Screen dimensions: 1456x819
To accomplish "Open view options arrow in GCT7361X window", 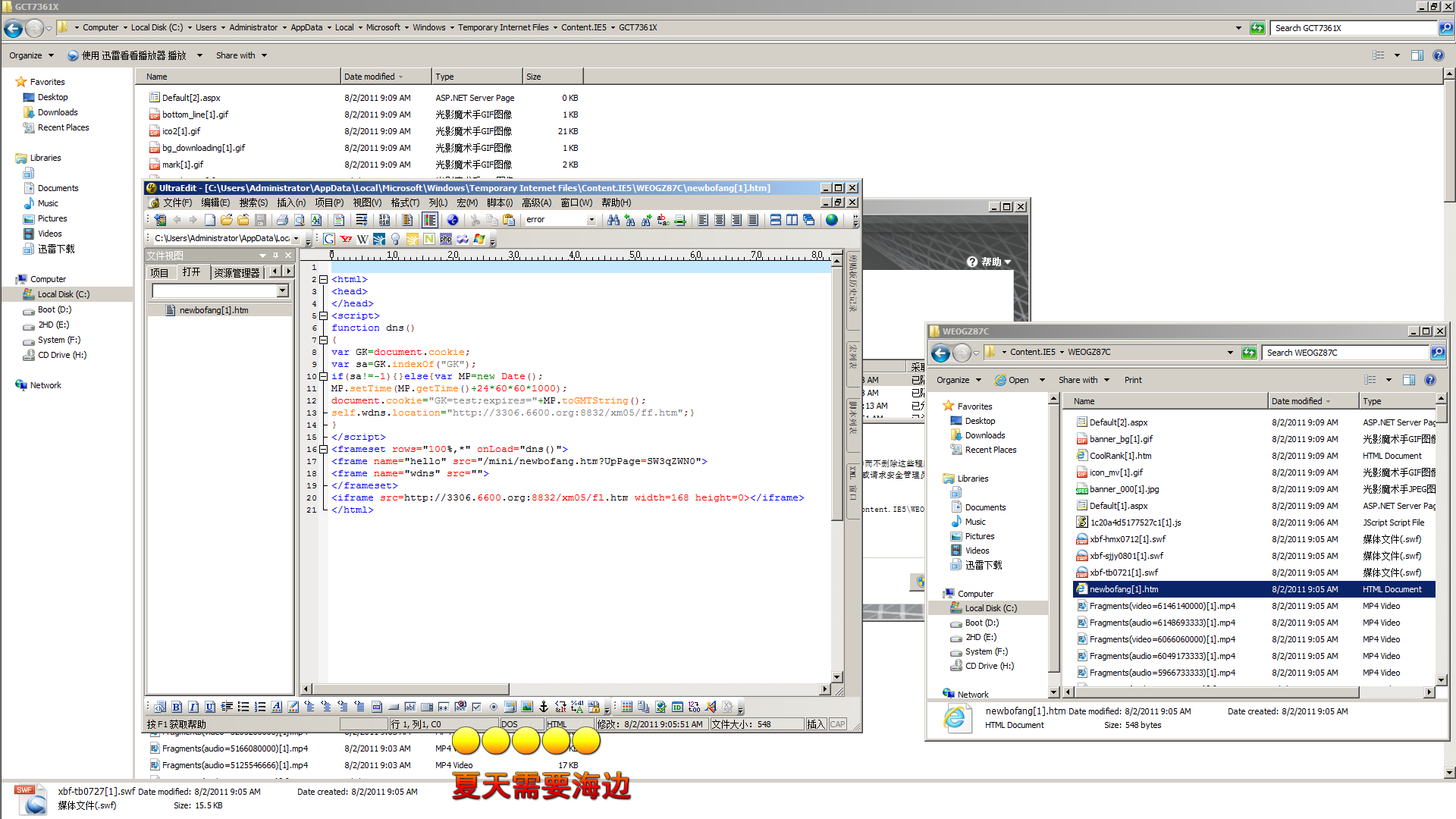I will click(1397, 55).
